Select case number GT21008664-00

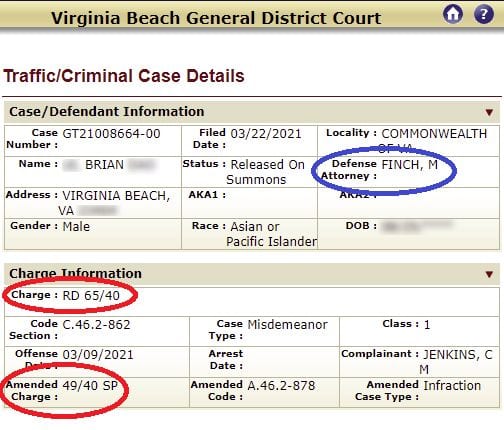111,134
